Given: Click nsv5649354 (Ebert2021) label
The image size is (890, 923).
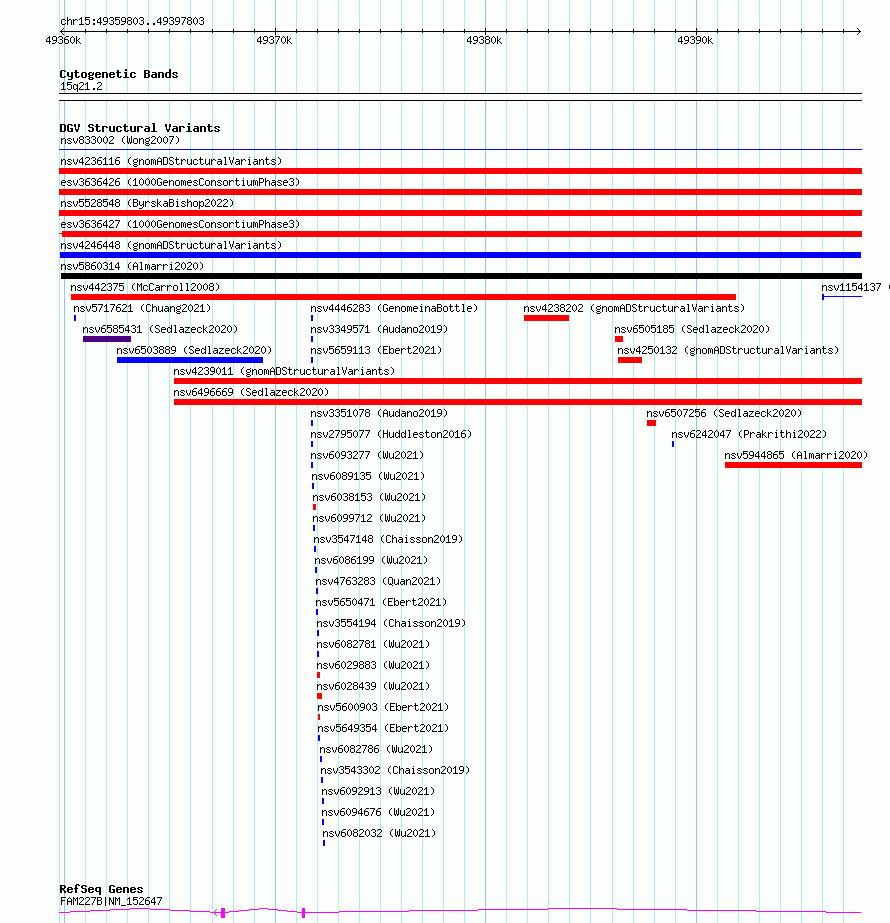Looking at the screenshot, I should (x=383, y=728).
